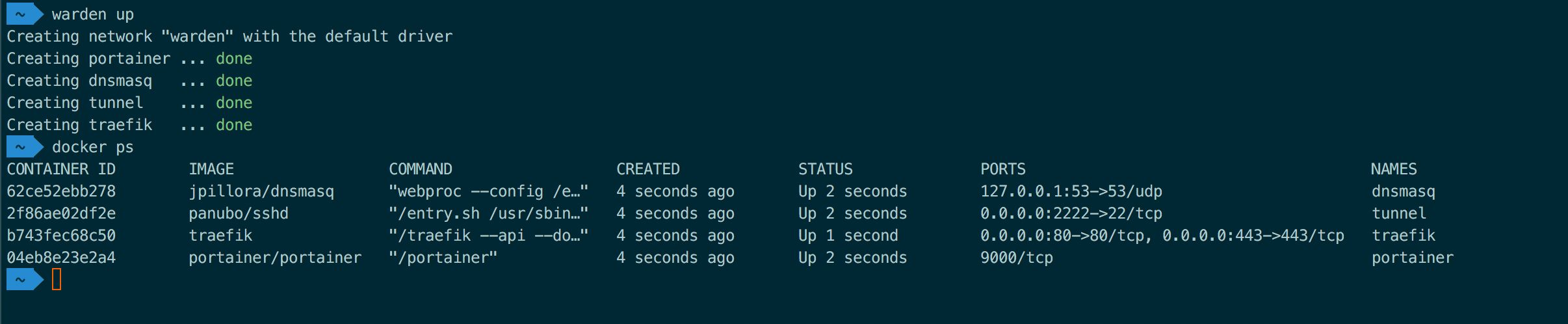
Task: Click the PORTS column header
Action: (1003, 169)
